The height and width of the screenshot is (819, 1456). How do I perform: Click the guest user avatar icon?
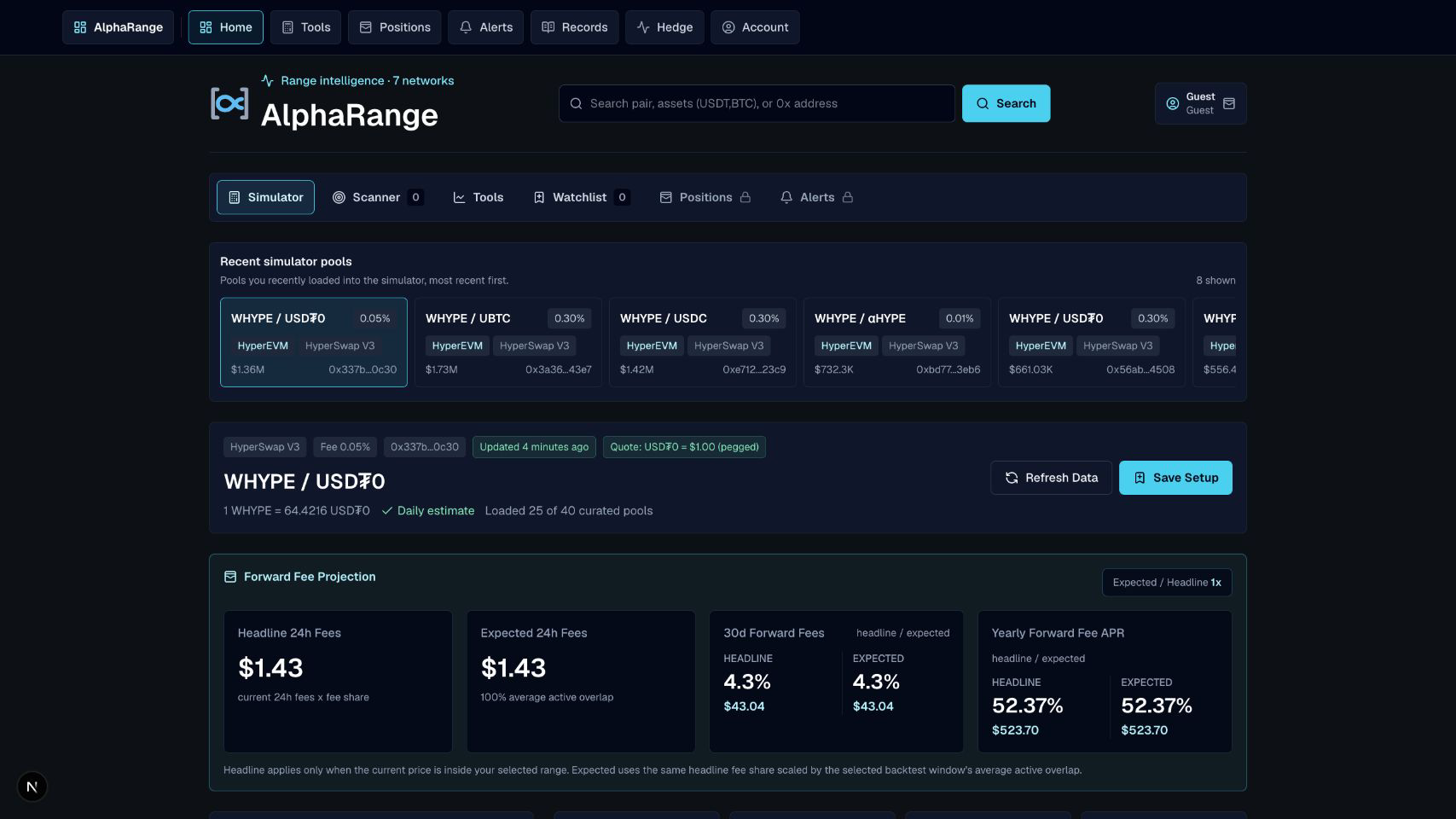pos(1173,103)
